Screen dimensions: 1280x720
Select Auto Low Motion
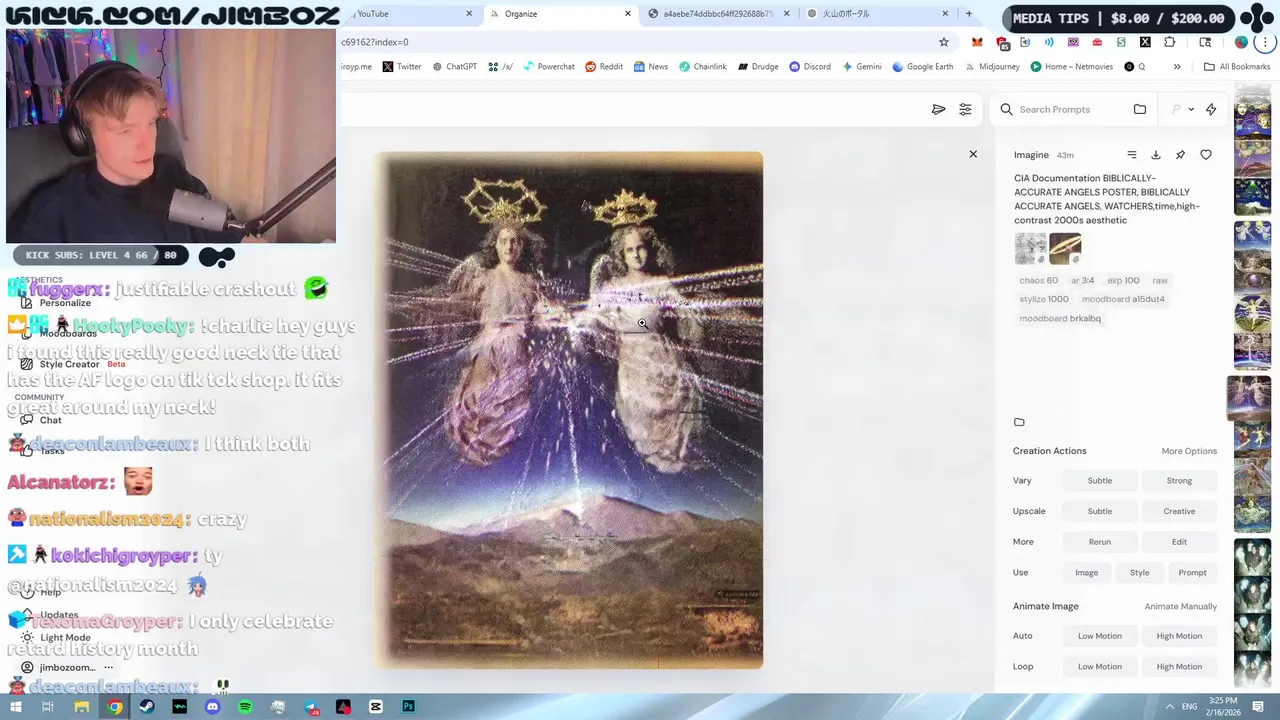pyautogui.click(x=1100, y=636)
